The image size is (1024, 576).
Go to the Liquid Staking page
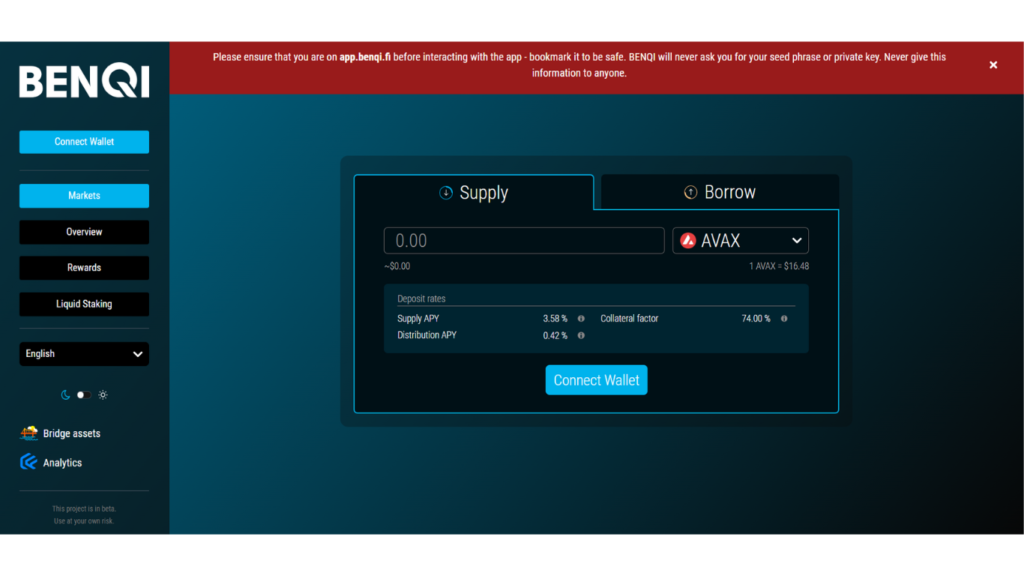[84, 304]
